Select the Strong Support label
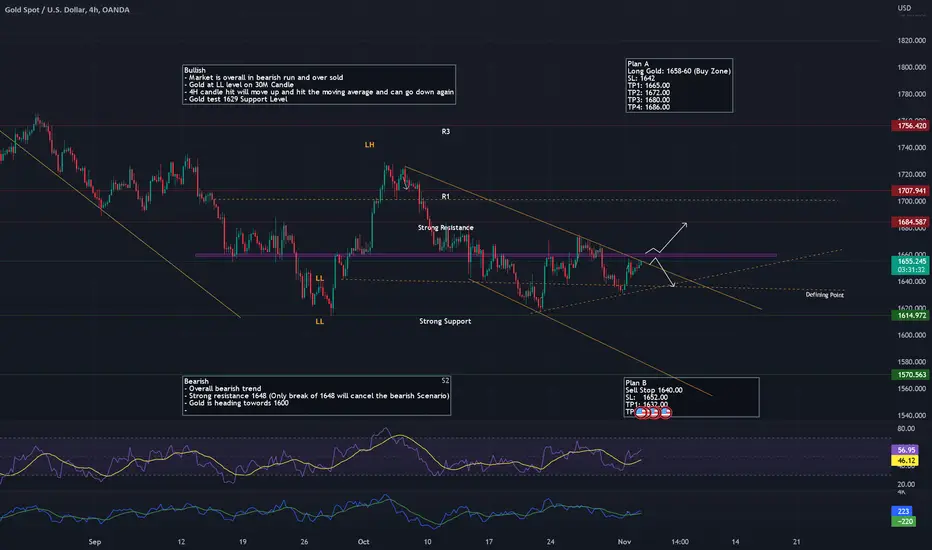The image size is (932, 550). pyautogui.click(x=445, y=321)
